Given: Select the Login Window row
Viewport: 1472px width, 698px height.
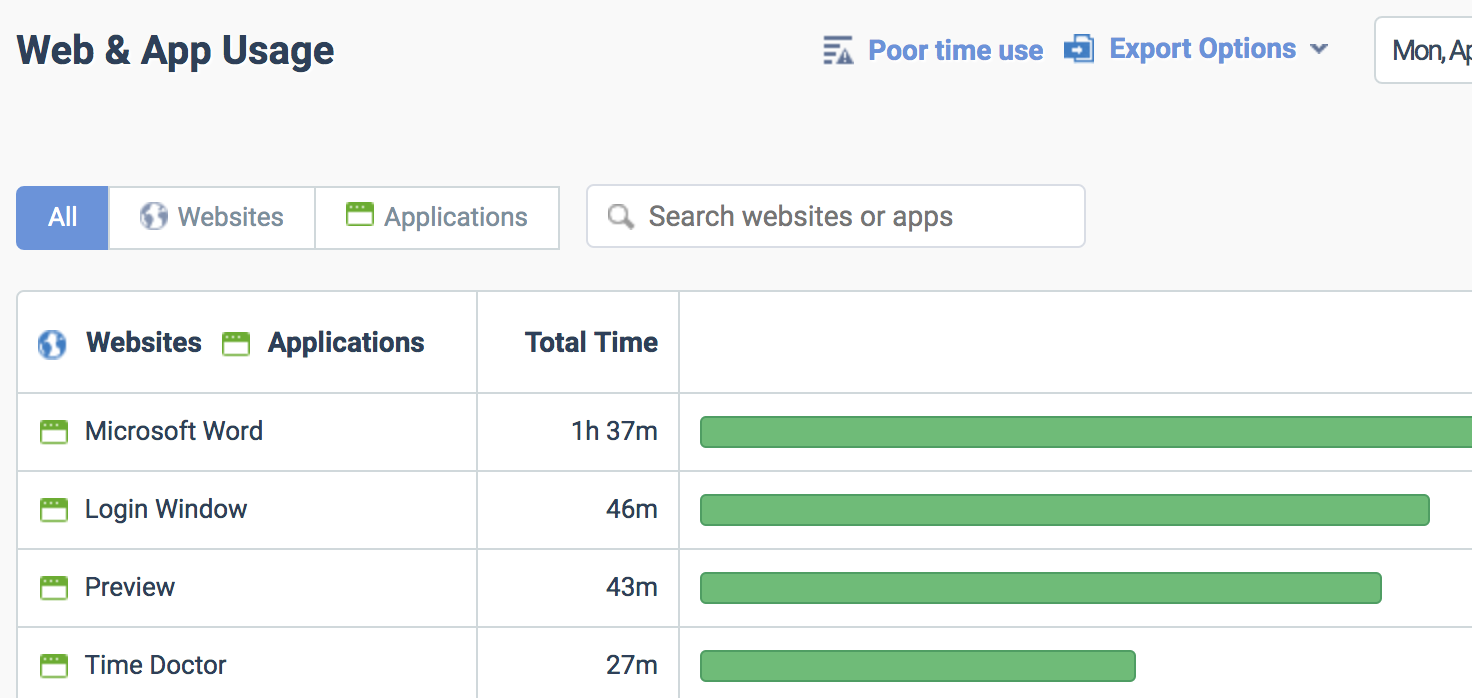Looking at the screenshot, I should (744, 510).
